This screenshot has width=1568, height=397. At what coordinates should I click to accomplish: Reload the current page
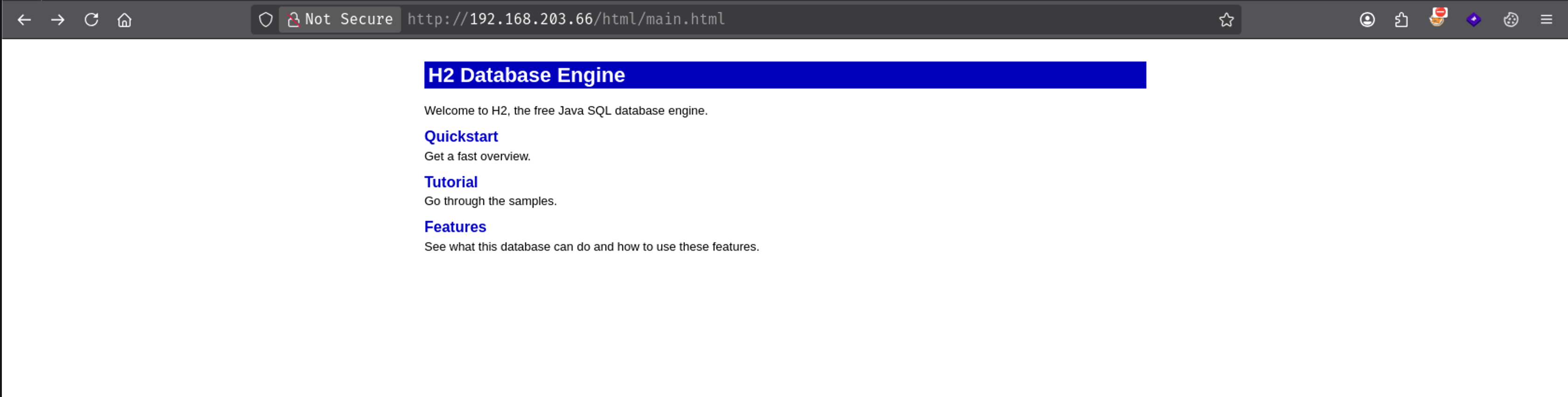coord(91,20)
